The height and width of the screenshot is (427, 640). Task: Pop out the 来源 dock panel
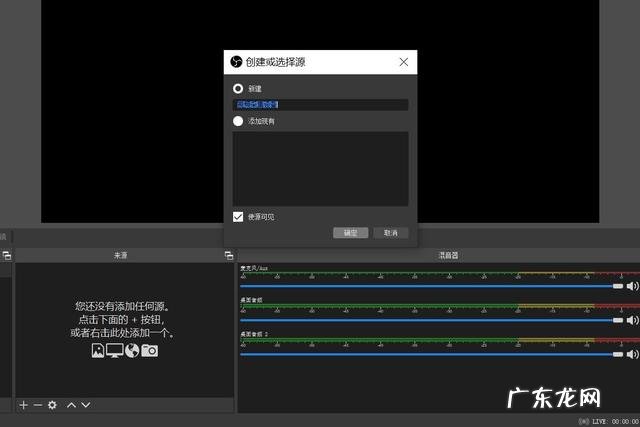coord(229,256)
